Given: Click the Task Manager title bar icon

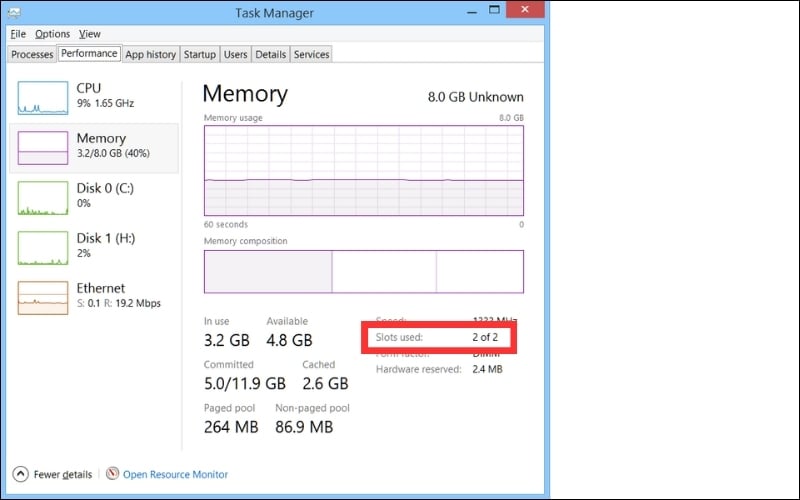Looking at the screenshot, I should [14, 13].
